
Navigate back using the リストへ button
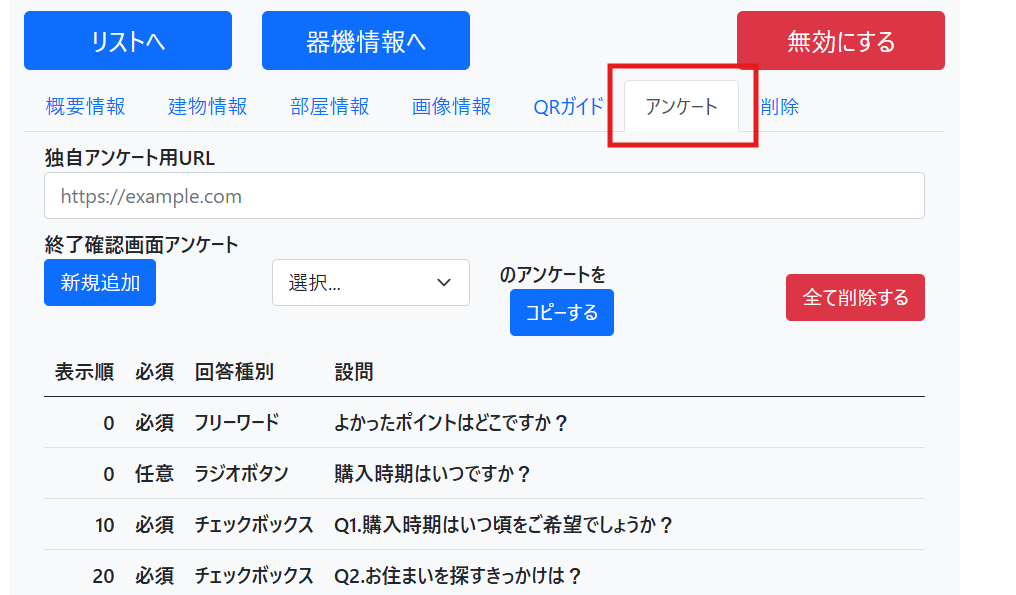127,40
